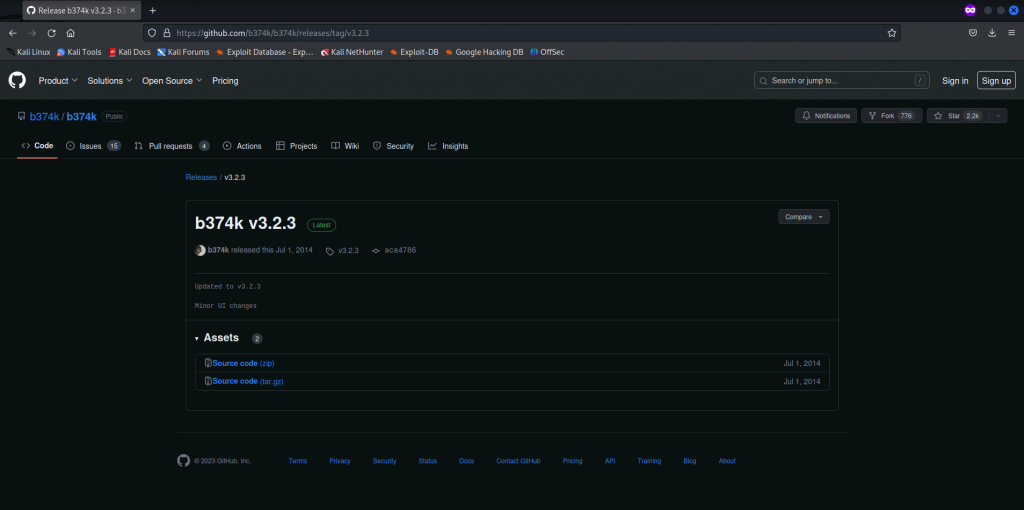The image size is (1024, 510).
Task: Open Exploit-DB bookmark
Action: click(x=414, y=52)
